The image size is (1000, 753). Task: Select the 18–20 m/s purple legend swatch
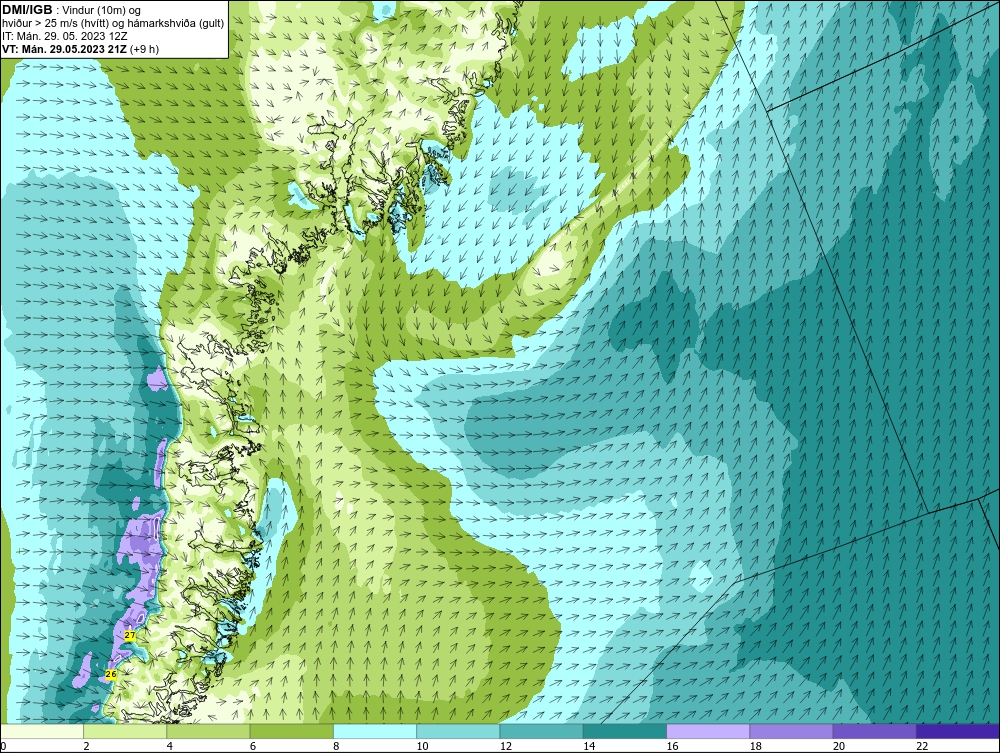[791, 731]
